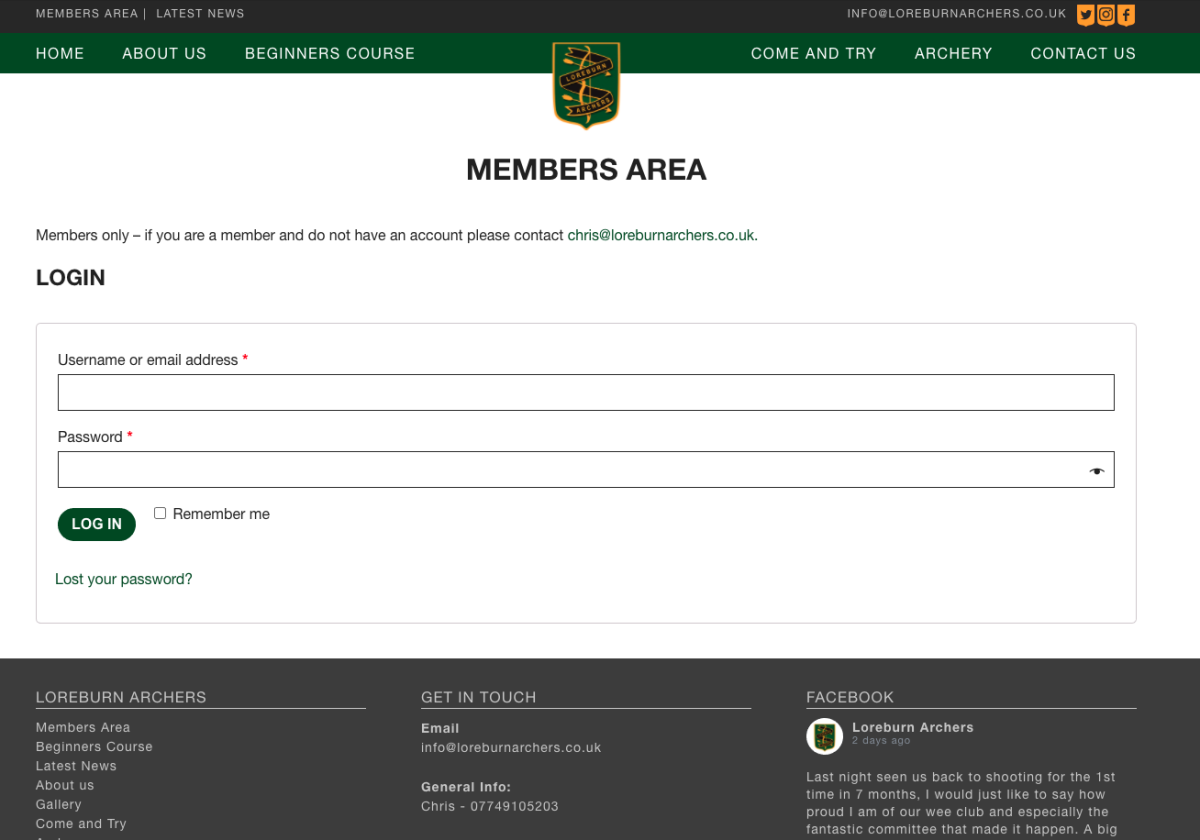Open BEGINNERS COURSE in the nav bar
This screenshot has height=840, width=1200.
pos(329,54)
